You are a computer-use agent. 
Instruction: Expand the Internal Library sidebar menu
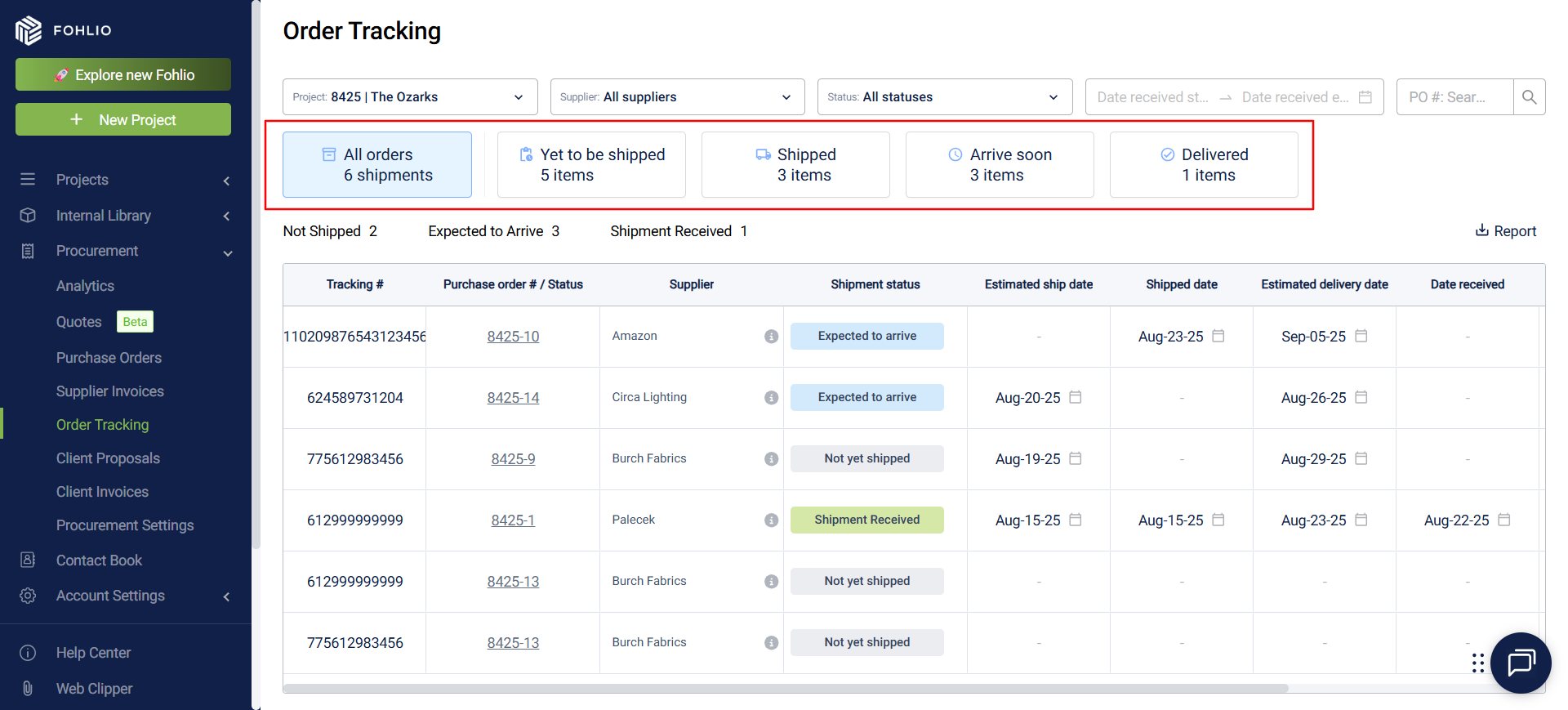pyautogui.click(x=226, y=217)
